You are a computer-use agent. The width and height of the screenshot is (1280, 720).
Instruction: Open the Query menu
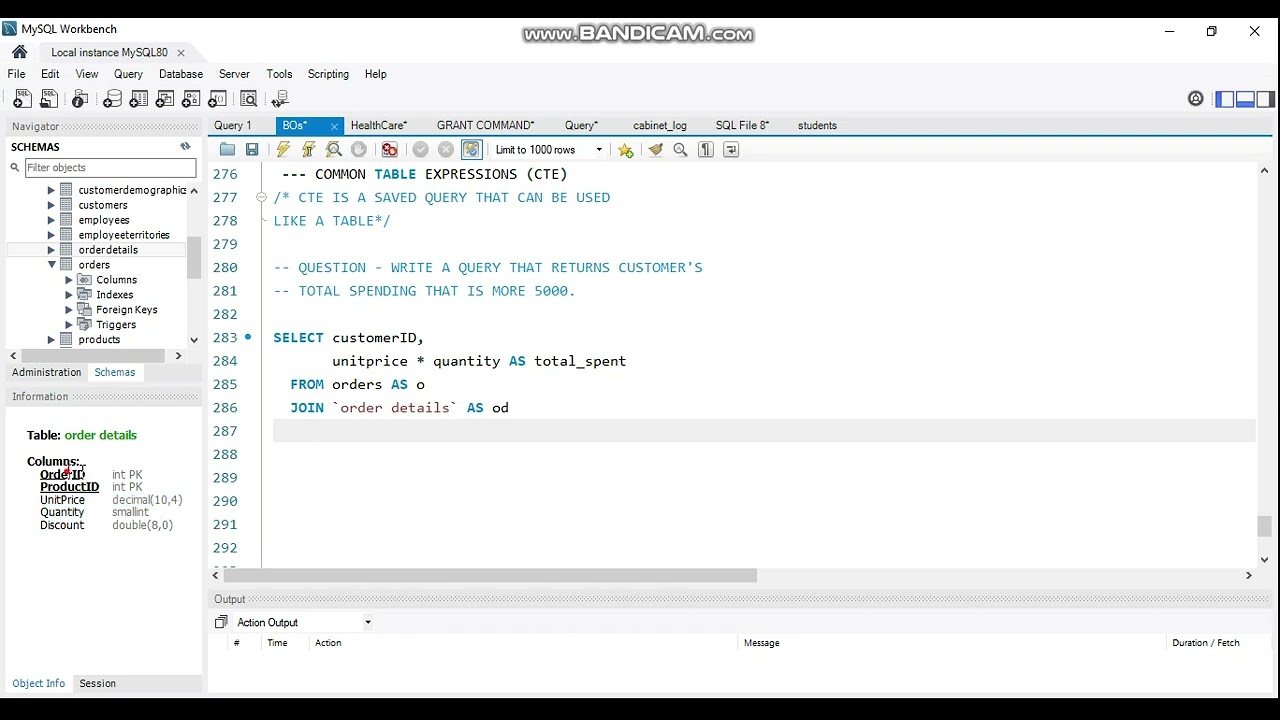128,74
